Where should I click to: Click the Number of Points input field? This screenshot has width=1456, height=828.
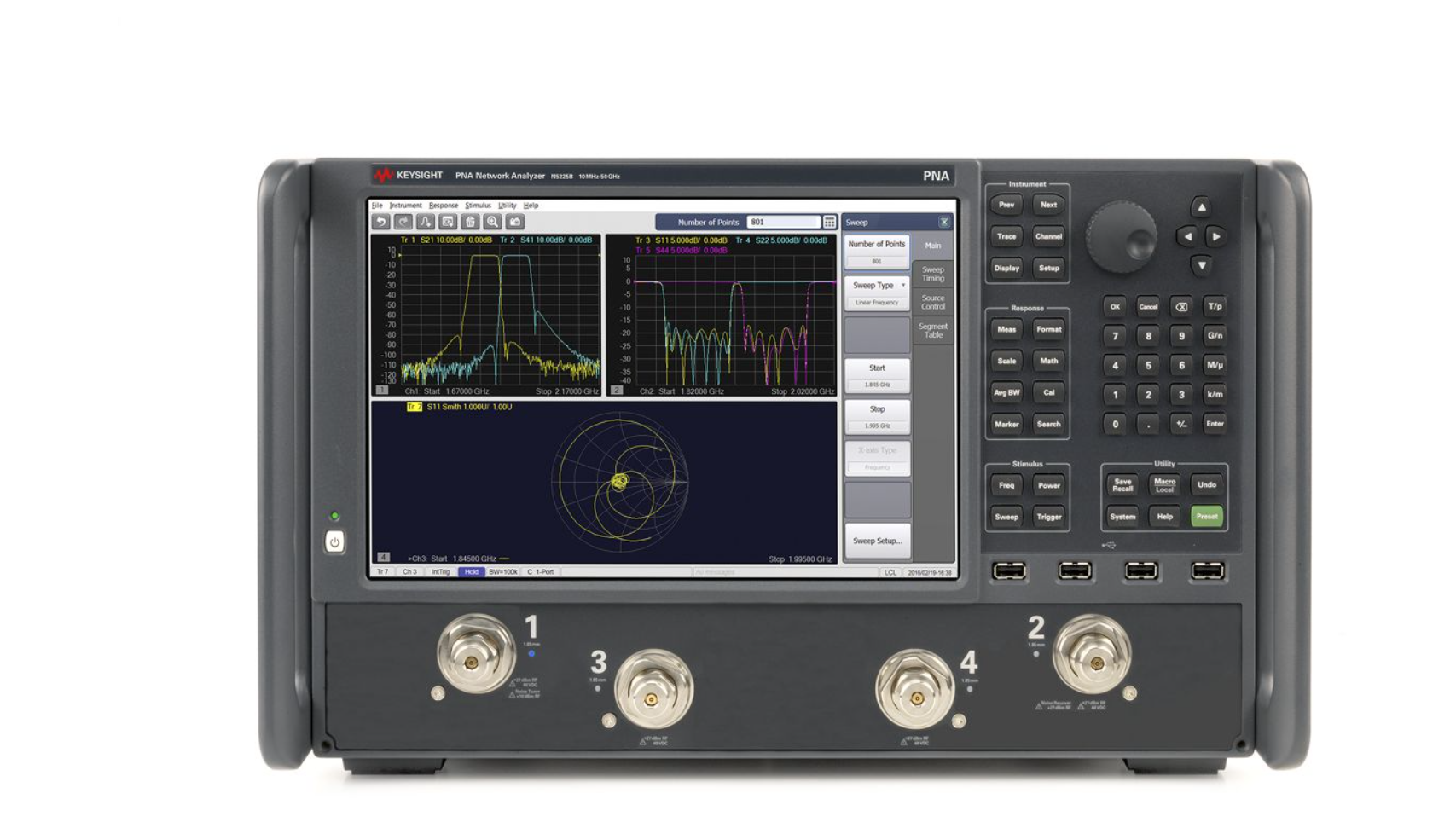click(782, 222)
